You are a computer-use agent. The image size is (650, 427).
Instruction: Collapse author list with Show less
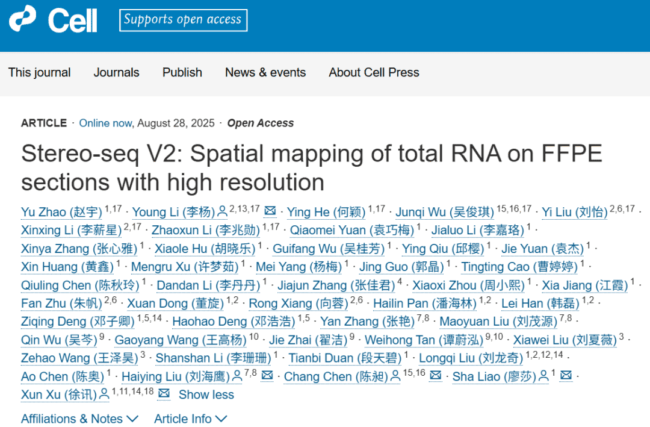(x=205, y=394)
